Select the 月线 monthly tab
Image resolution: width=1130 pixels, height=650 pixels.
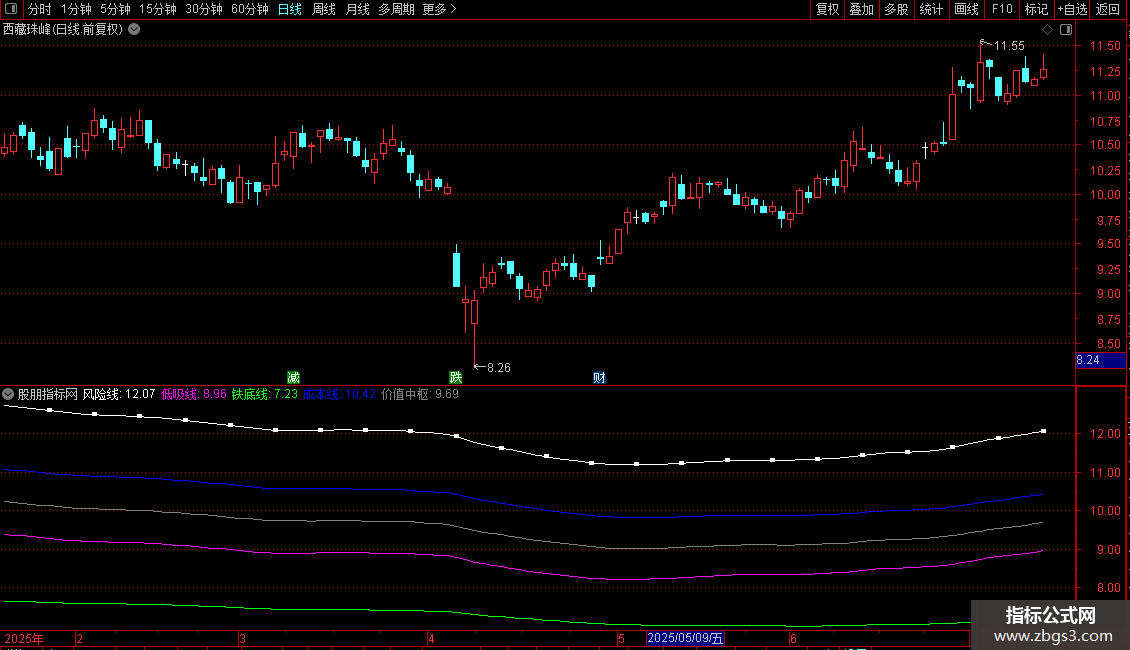coord(357,9)
